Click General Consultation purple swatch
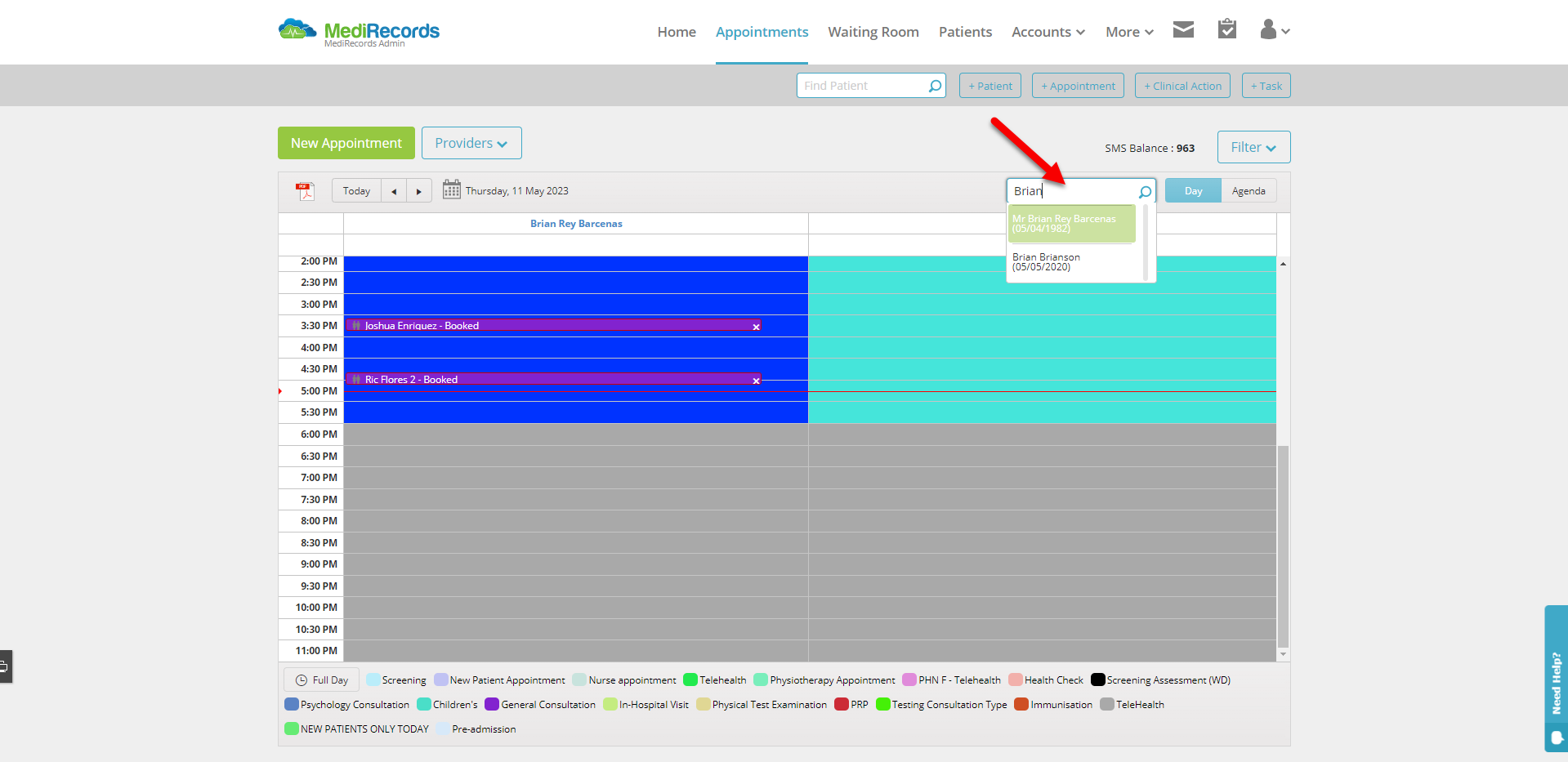1568x762 pixels. pyautogui.click(x=492, y=704)
